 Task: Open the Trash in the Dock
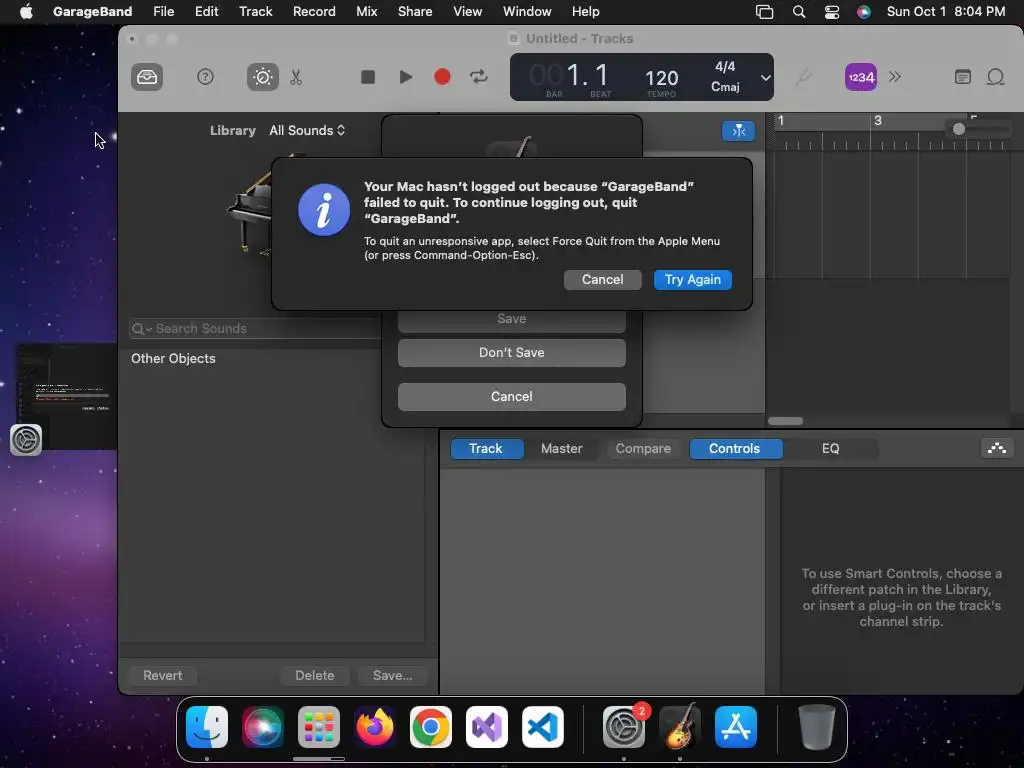[816, 727]
